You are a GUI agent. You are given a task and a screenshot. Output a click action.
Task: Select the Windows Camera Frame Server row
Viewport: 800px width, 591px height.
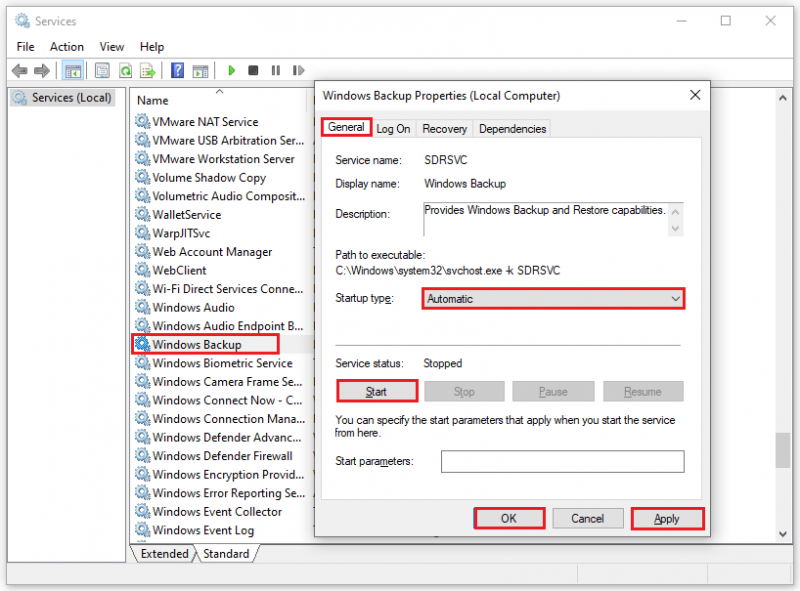pos(220,382)
